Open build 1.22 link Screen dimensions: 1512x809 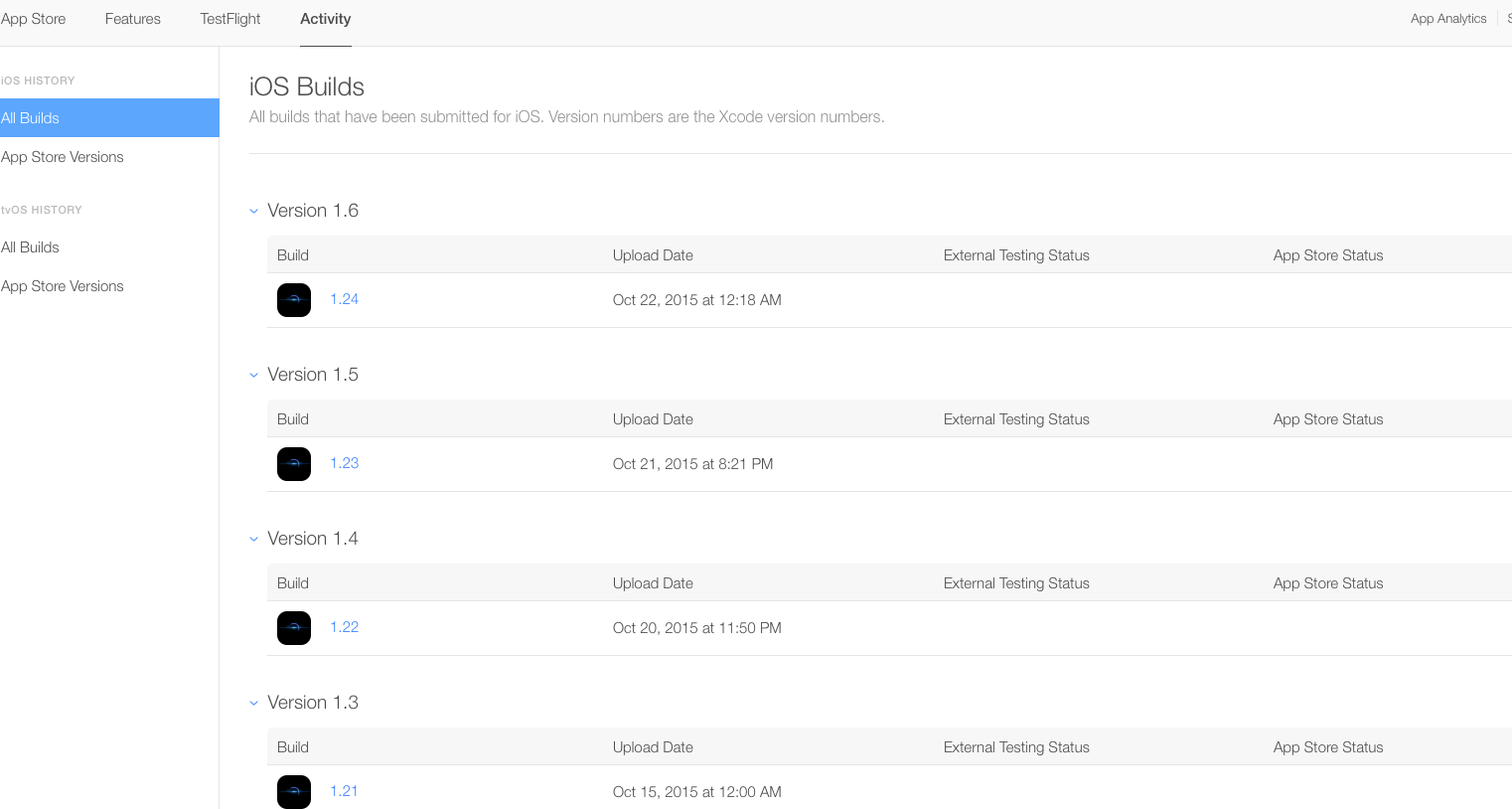pos(345,627)
